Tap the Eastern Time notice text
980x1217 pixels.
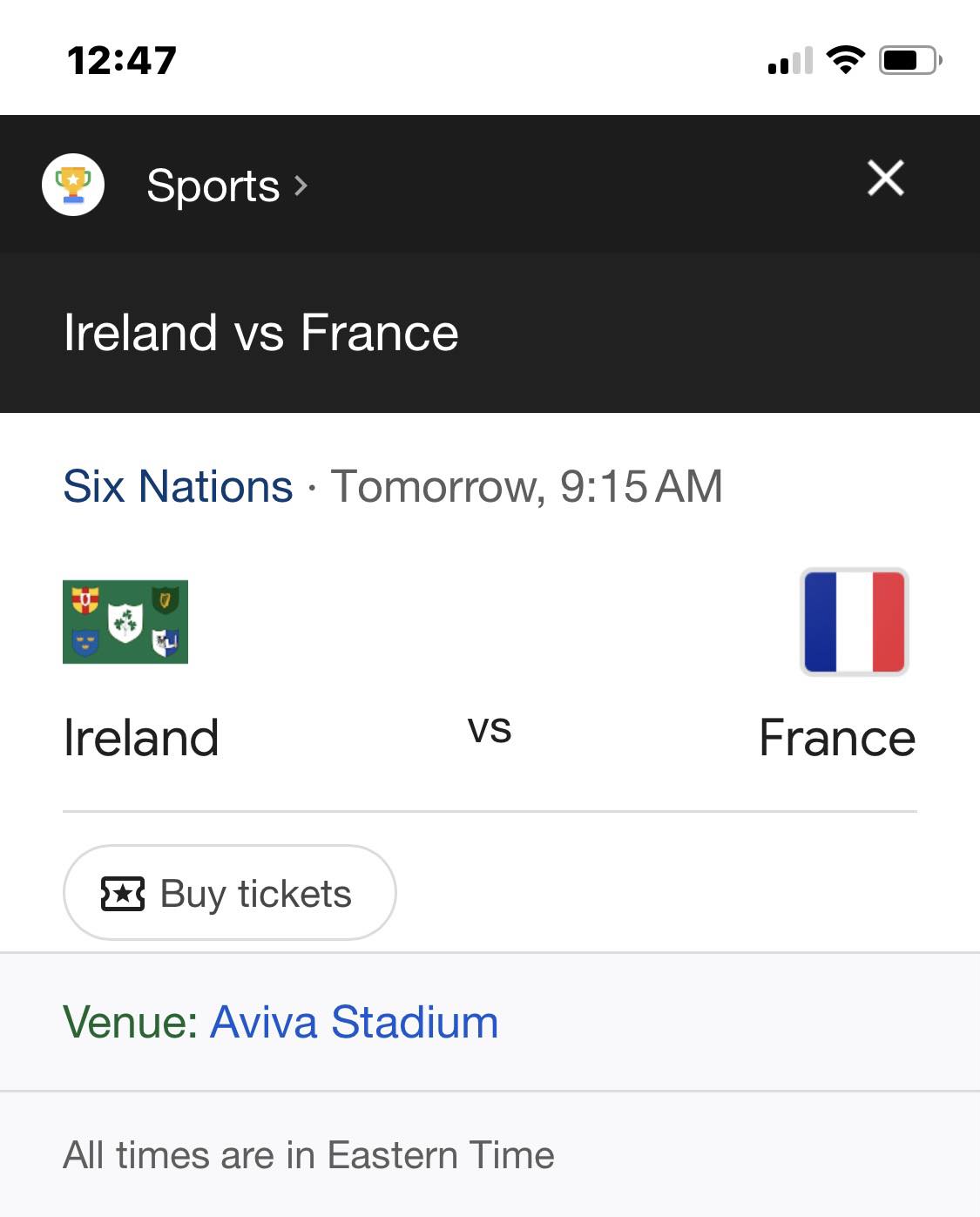[x=308, y=1155]
